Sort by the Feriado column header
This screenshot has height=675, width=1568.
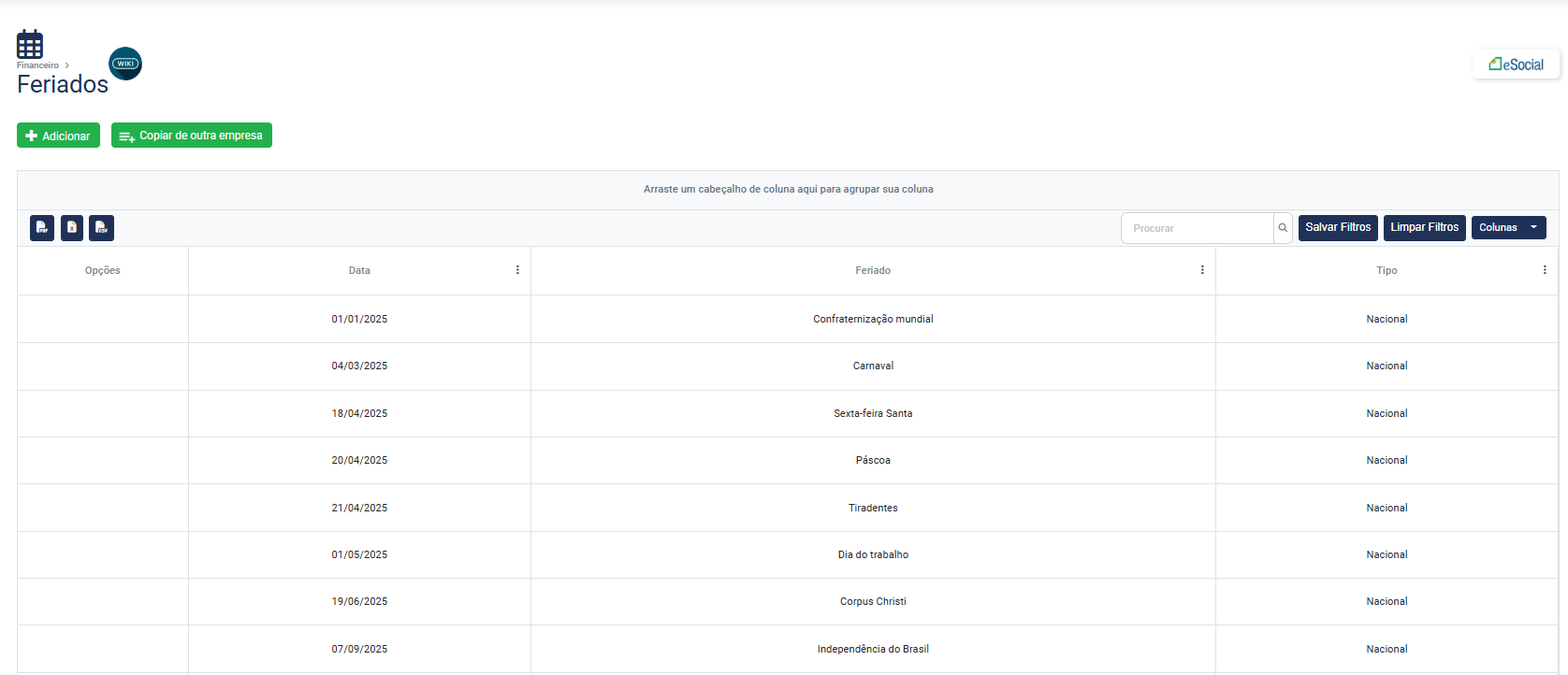[872, 271]
